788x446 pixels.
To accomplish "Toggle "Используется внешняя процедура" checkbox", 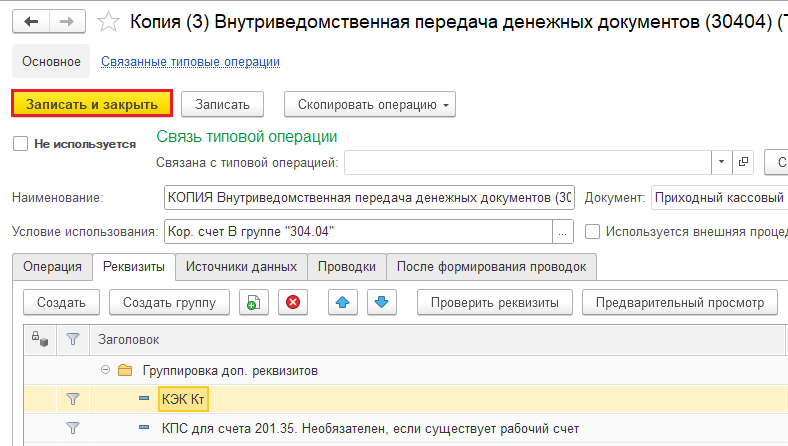I will pos(593,232).
